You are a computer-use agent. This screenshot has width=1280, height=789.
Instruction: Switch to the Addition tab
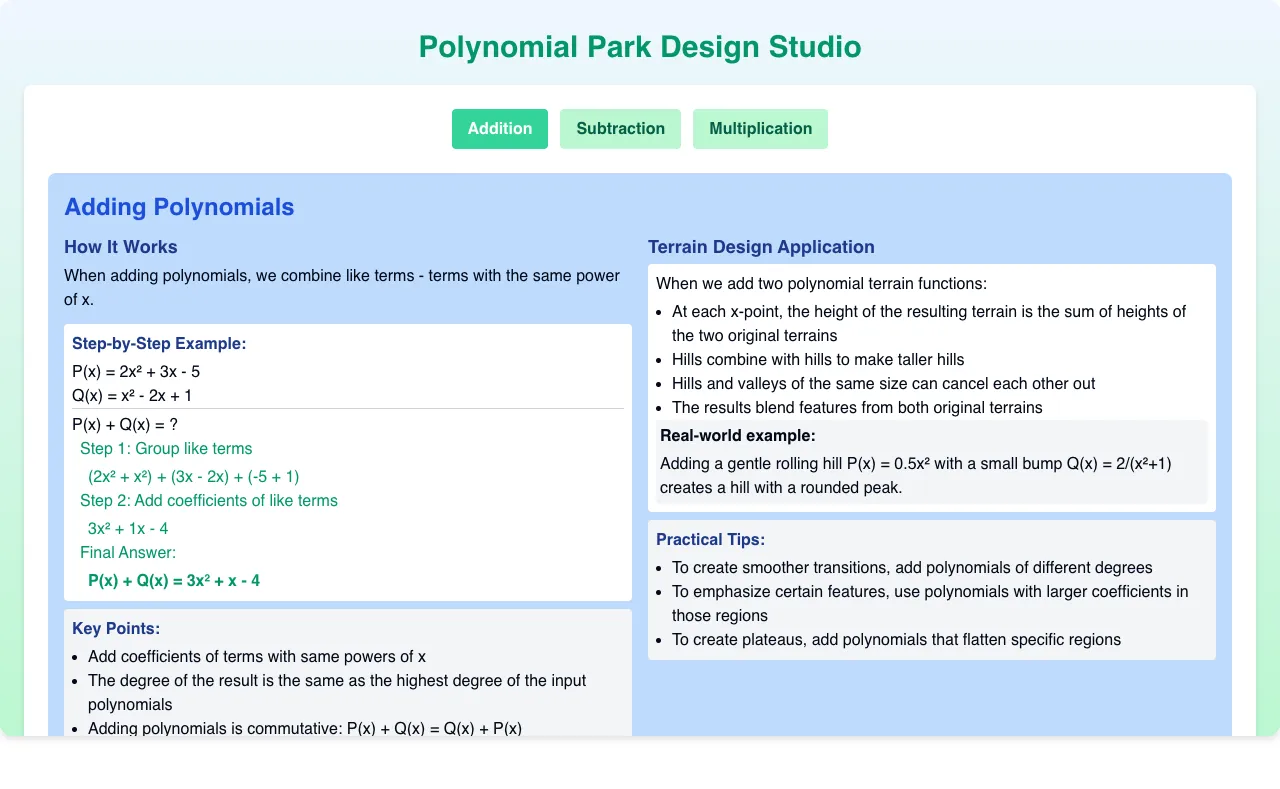500,129
